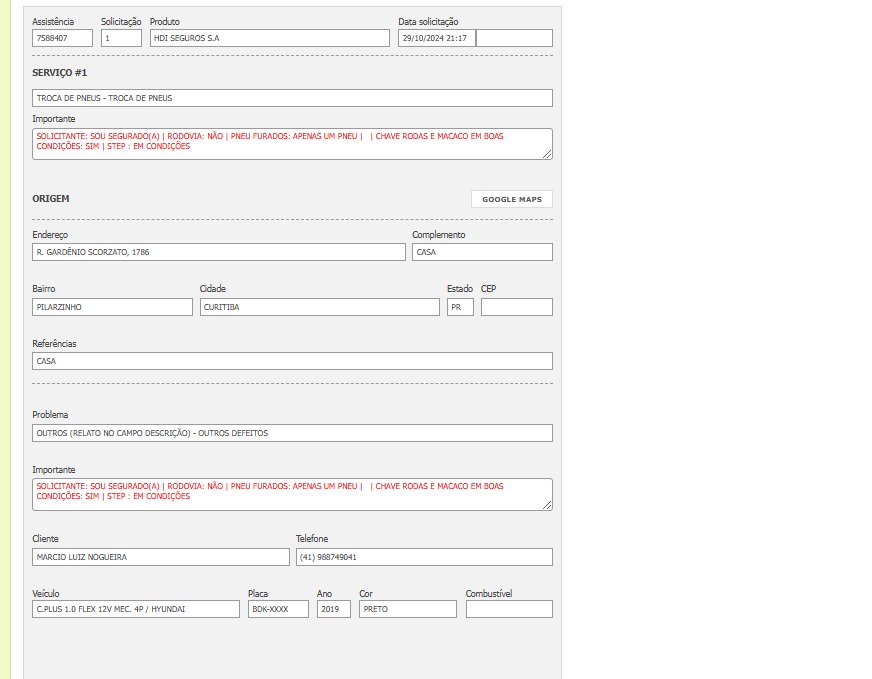Click the Problema field OUTROS DEFEITOS
The image size is (872, 679).
293,433
